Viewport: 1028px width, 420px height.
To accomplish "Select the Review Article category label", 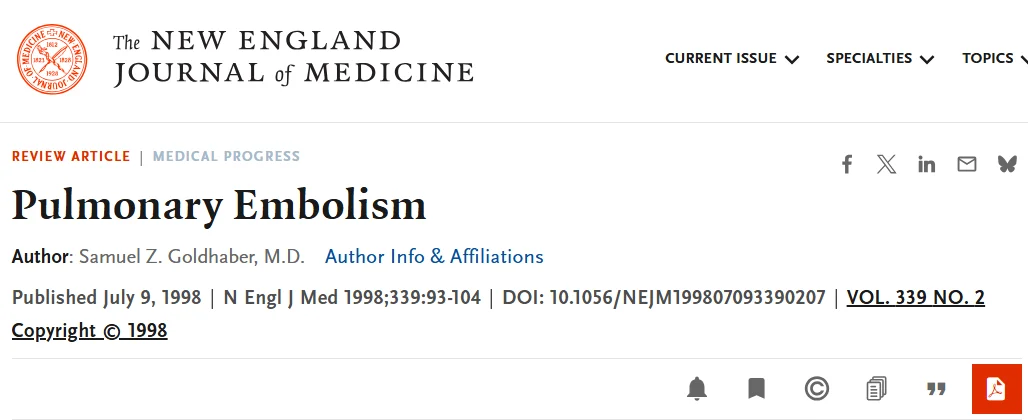I will point(71,157).
